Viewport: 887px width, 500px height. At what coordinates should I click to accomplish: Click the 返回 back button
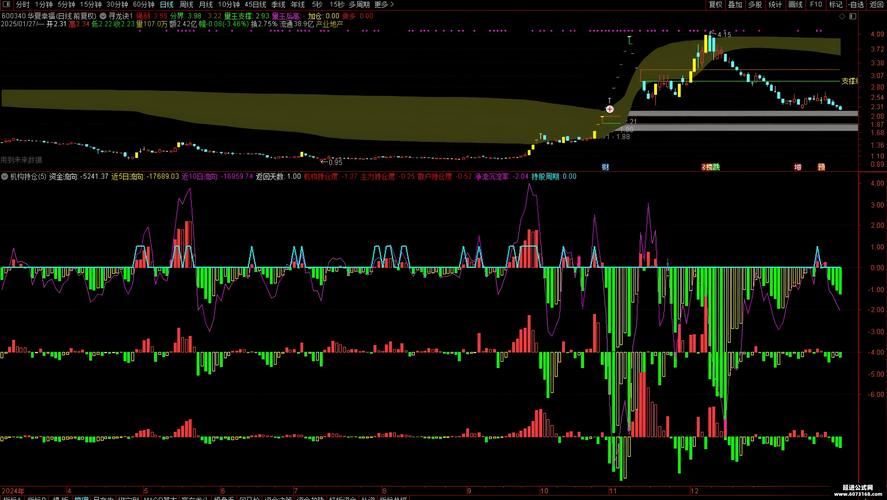click(x=875, y=4)
